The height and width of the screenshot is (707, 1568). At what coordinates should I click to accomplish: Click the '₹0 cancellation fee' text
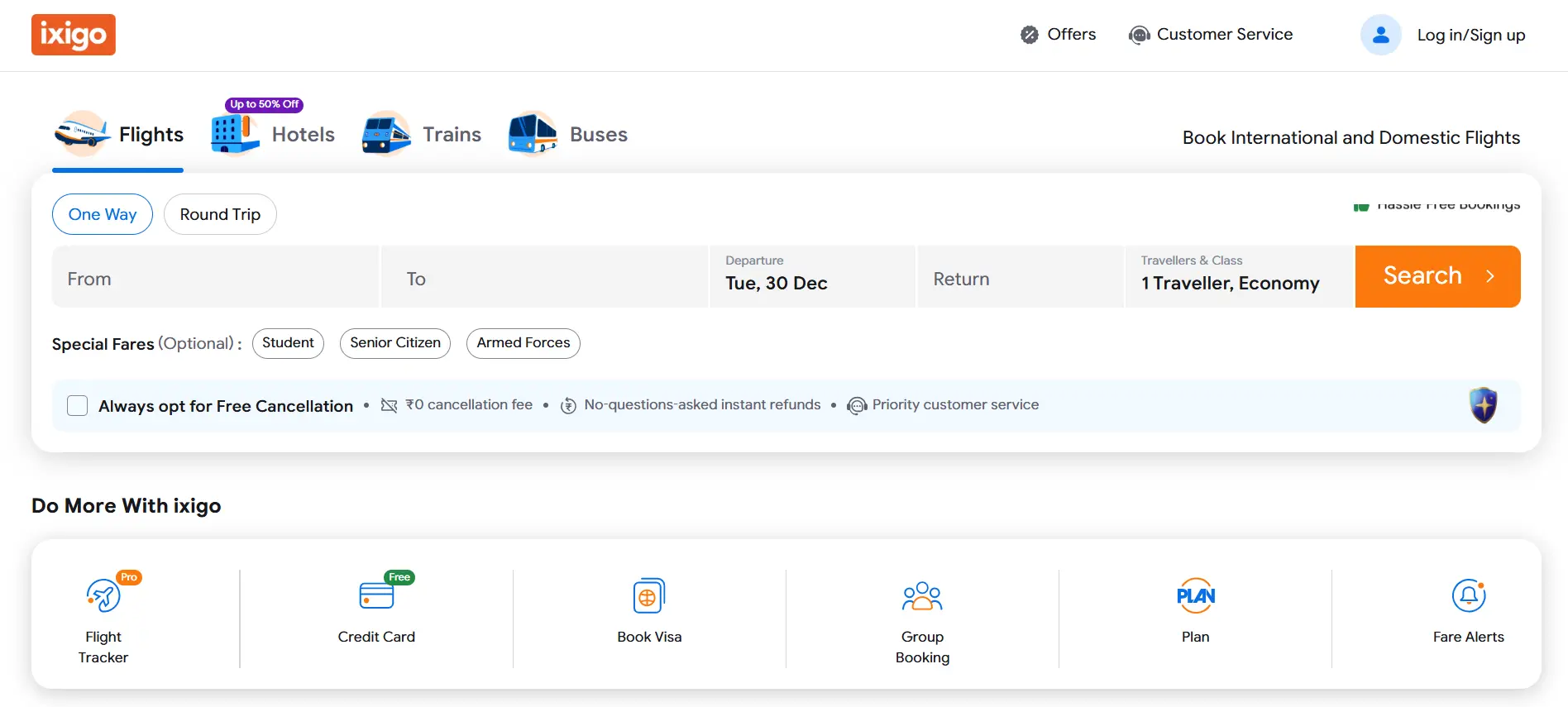[469, 405]
